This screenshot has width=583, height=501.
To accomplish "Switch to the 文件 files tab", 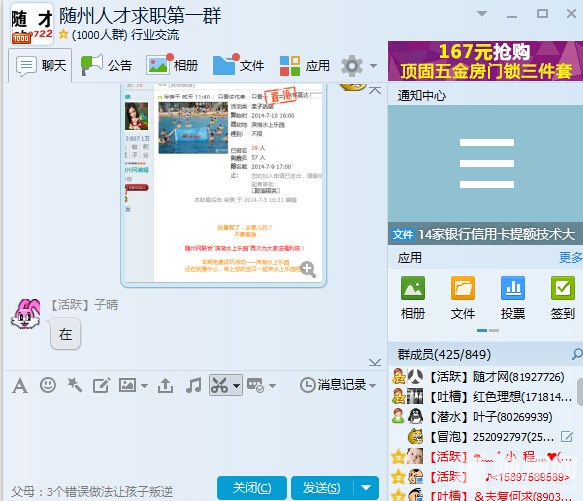I will click(238, 65).
